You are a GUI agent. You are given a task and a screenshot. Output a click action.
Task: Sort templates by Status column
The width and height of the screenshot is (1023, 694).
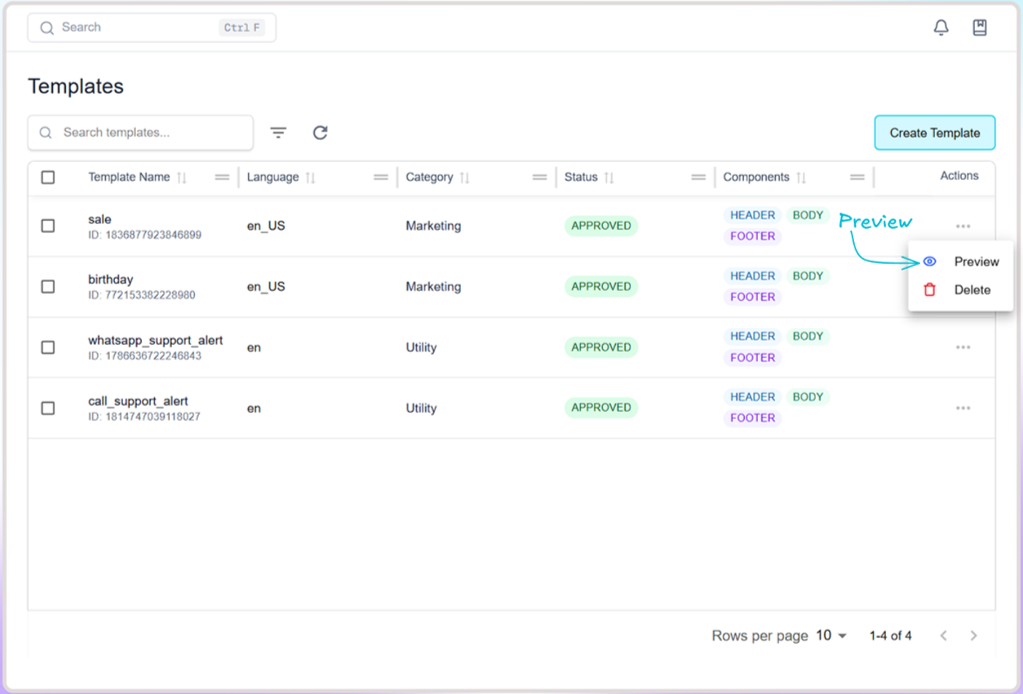click(608, 178)
